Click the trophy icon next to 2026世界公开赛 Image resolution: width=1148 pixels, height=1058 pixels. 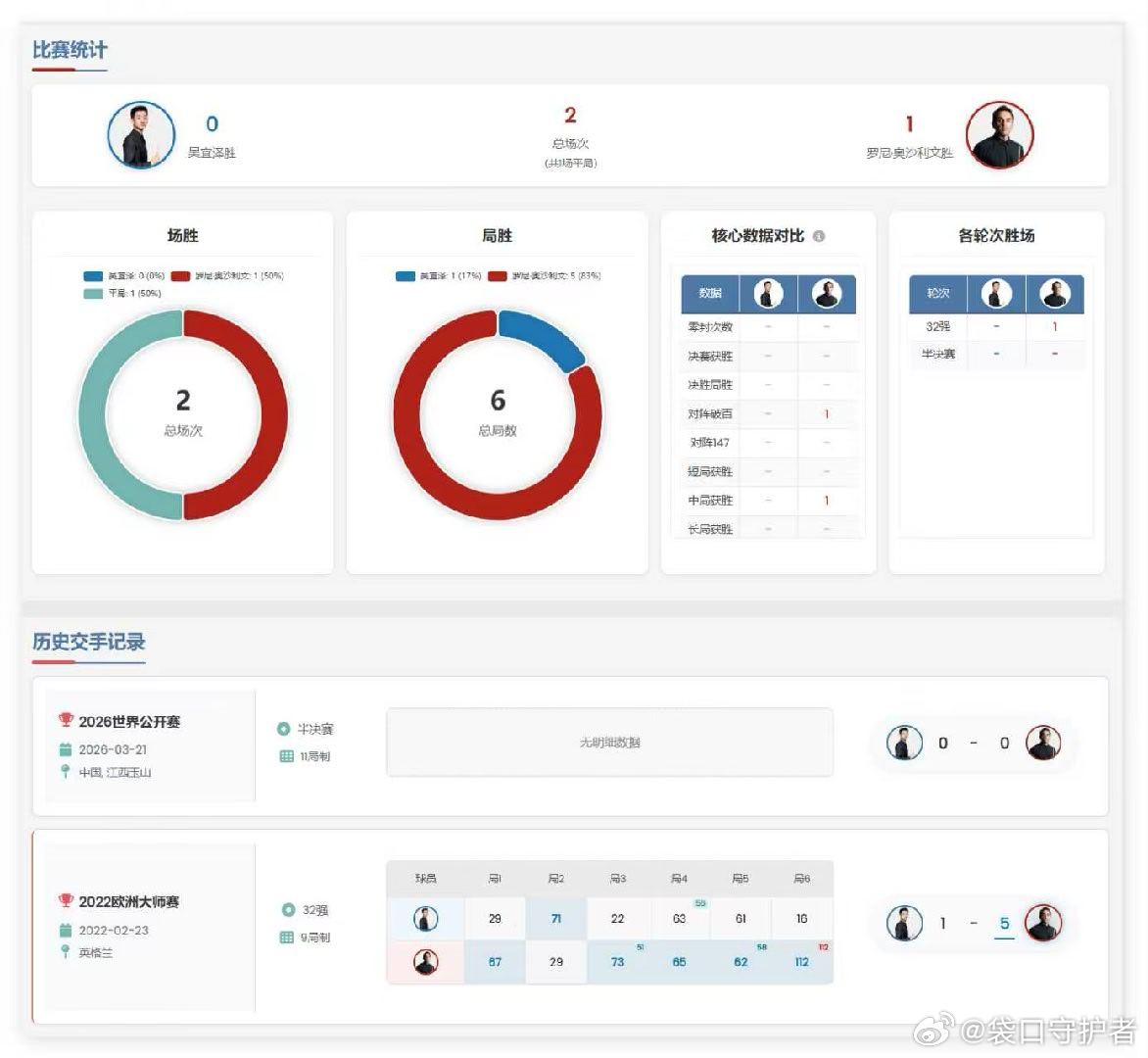click(x=66, y=720)
